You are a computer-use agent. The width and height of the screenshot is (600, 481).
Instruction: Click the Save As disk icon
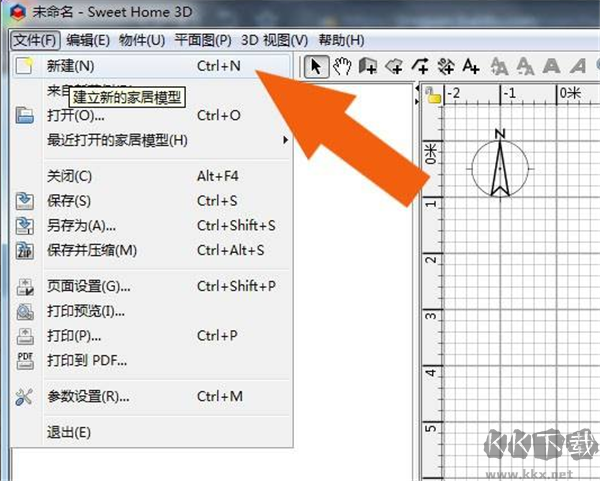24,226
